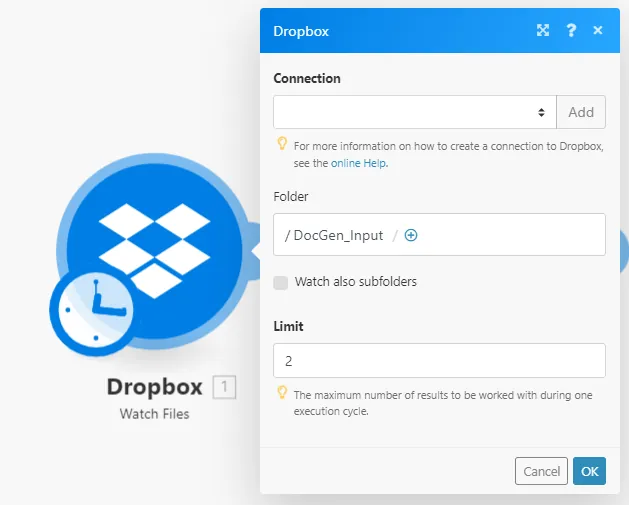Click the Limit input field

pos(439,360)
